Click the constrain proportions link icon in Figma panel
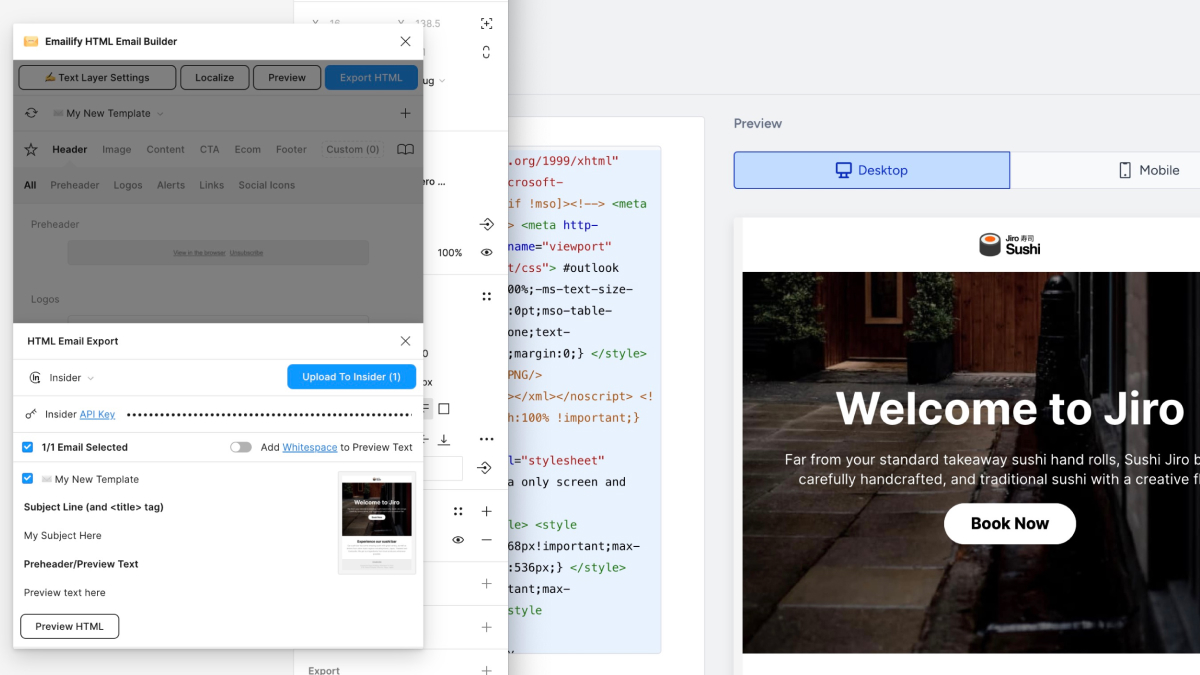The image size is (1200, 675). (x=486, y=52)
